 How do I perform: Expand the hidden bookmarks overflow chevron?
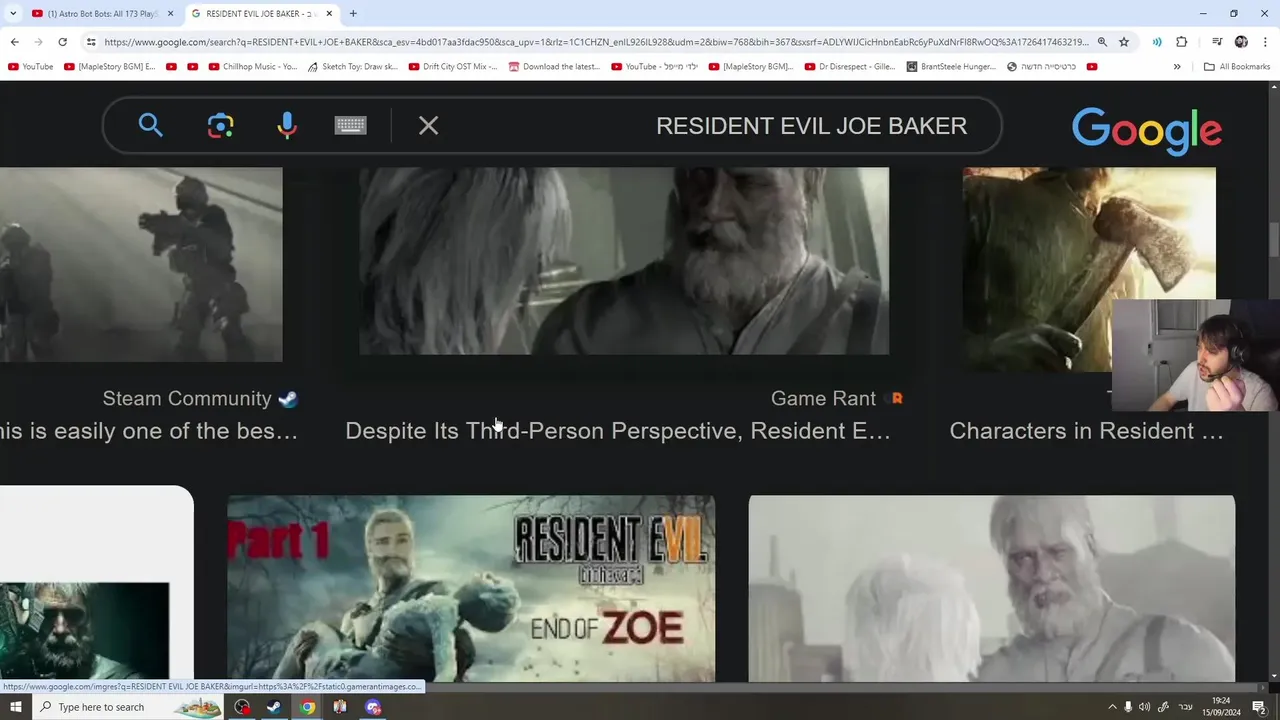coord(1177,67)
